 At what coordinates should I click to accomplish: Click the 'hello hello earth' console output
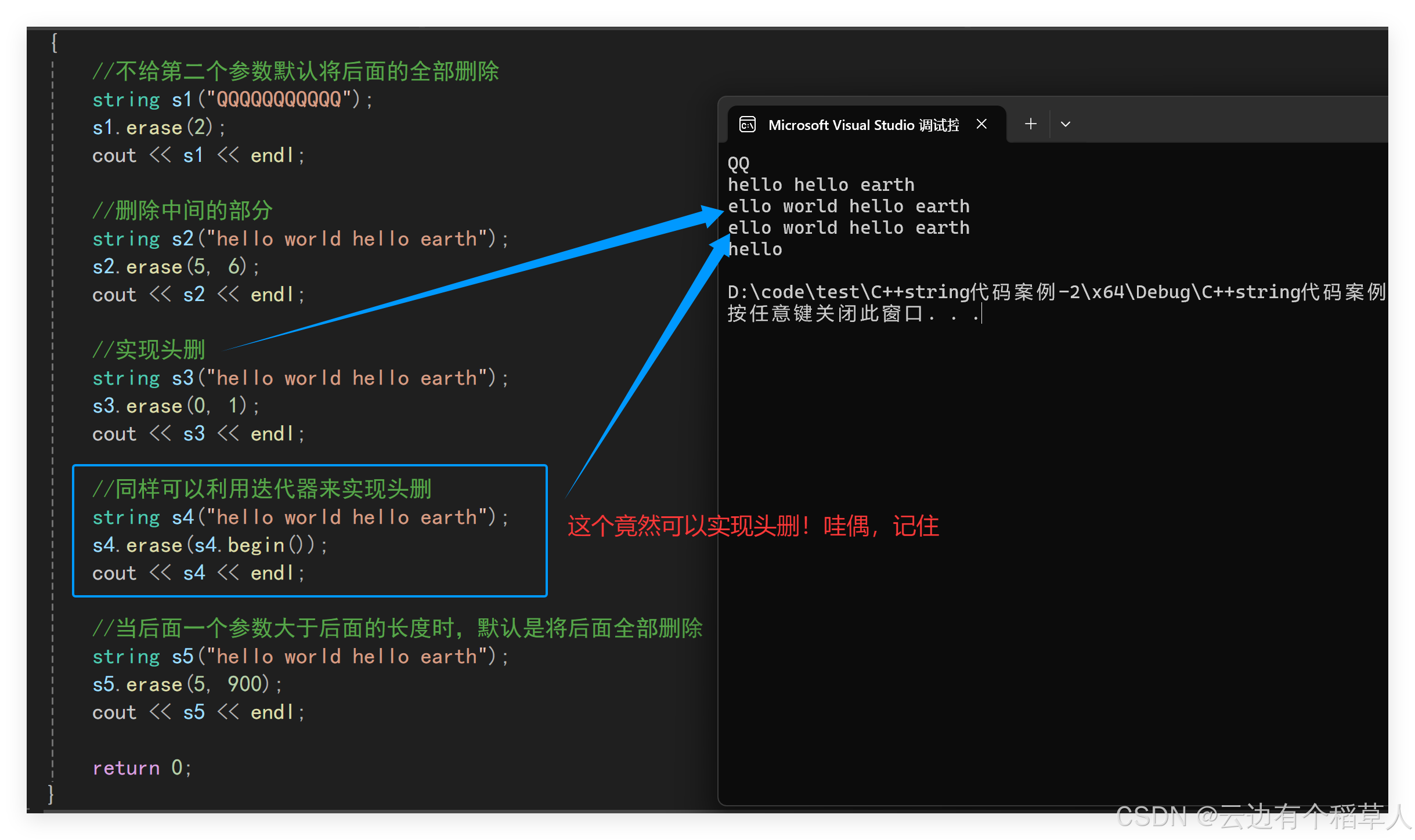point(821,185)
